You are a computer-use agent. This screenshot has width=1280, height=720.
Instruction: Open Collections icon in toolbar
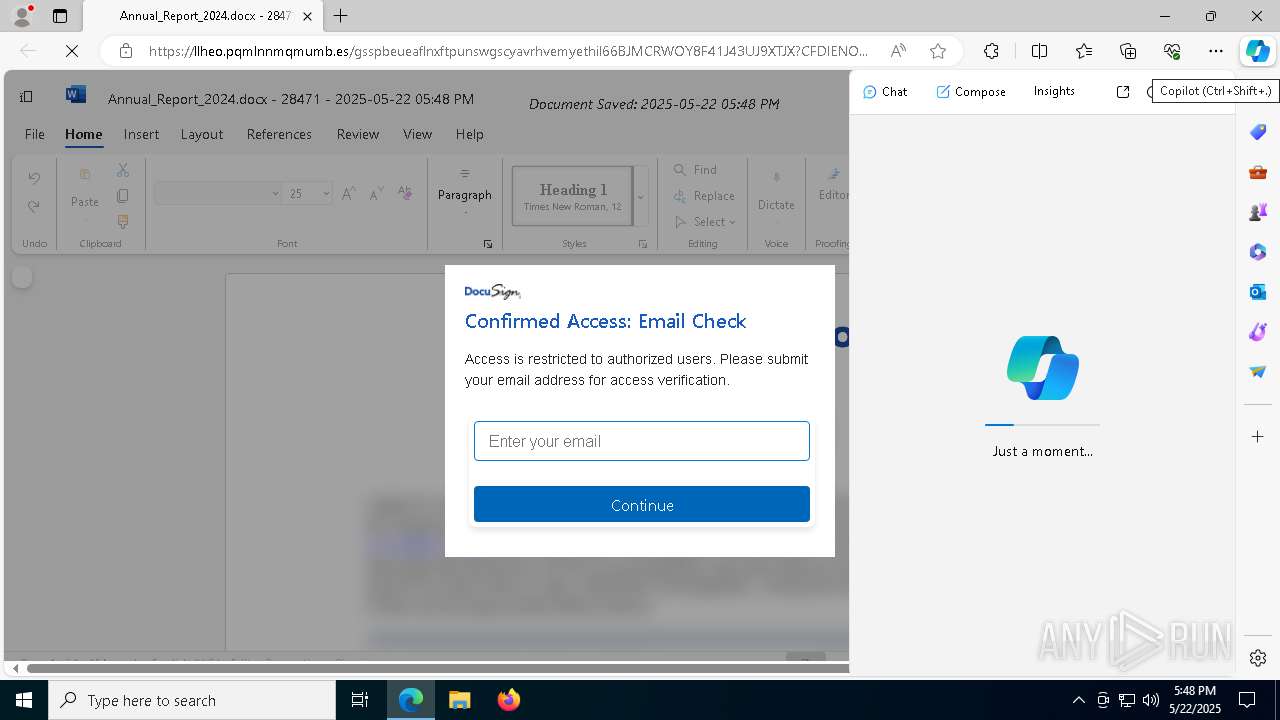1128,51
